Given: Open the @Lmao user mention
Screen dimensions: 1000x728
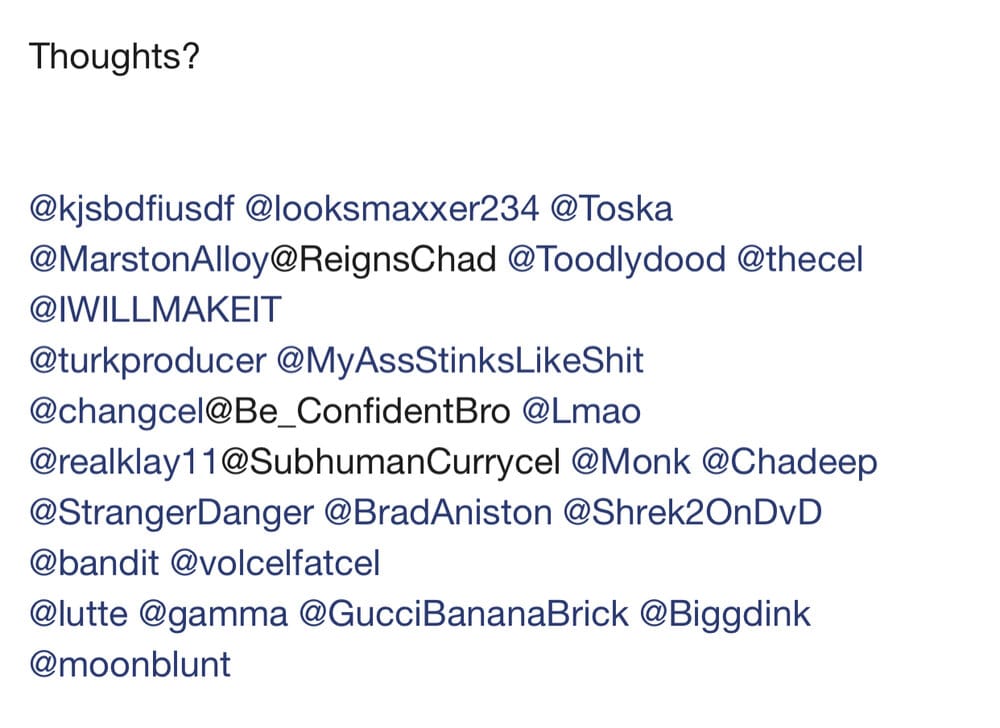Looking at the screenshot, I should tap(581, 412).
